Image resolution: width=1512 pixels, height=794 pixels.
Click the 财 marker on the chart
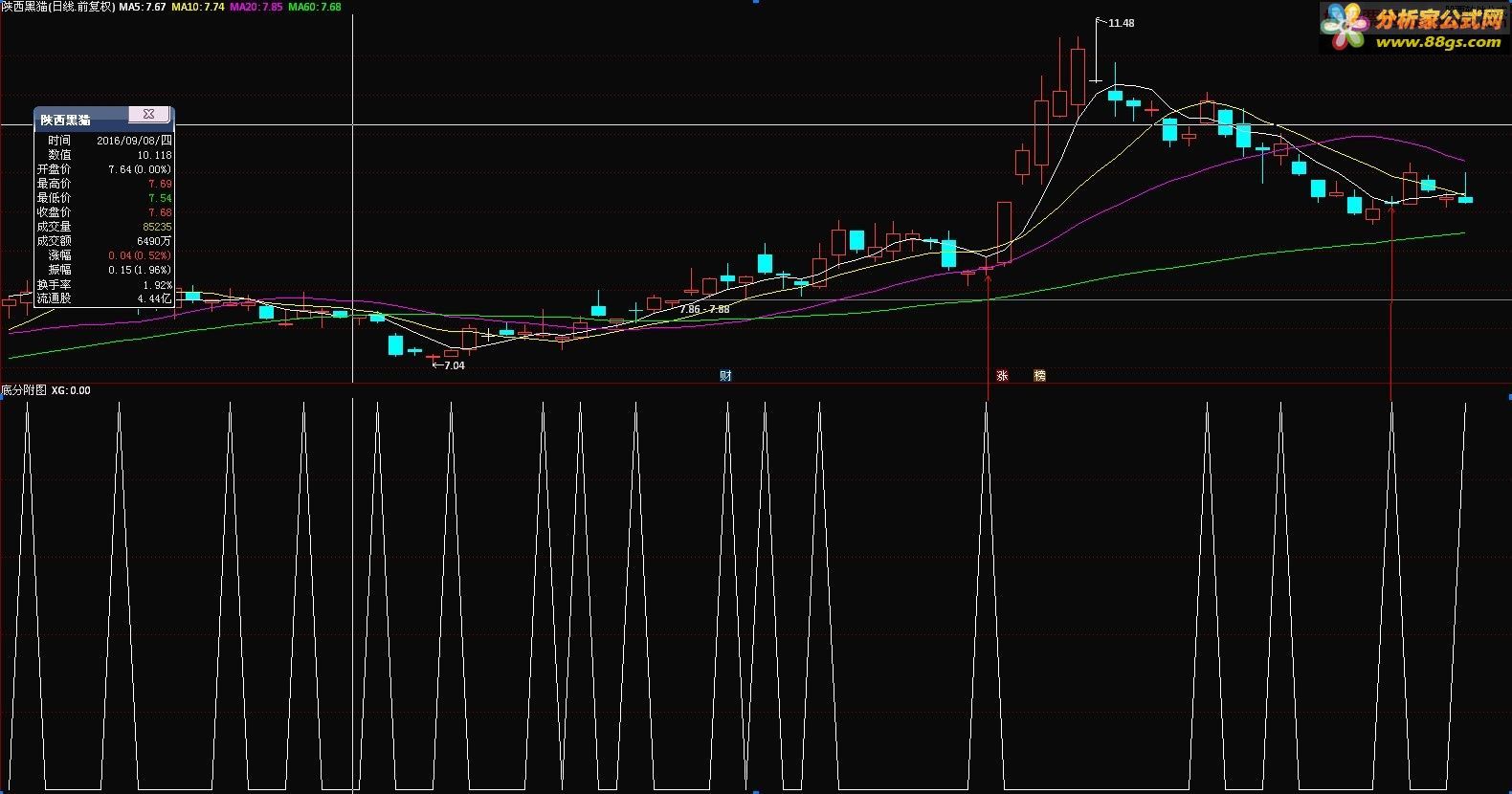[725, 376]
